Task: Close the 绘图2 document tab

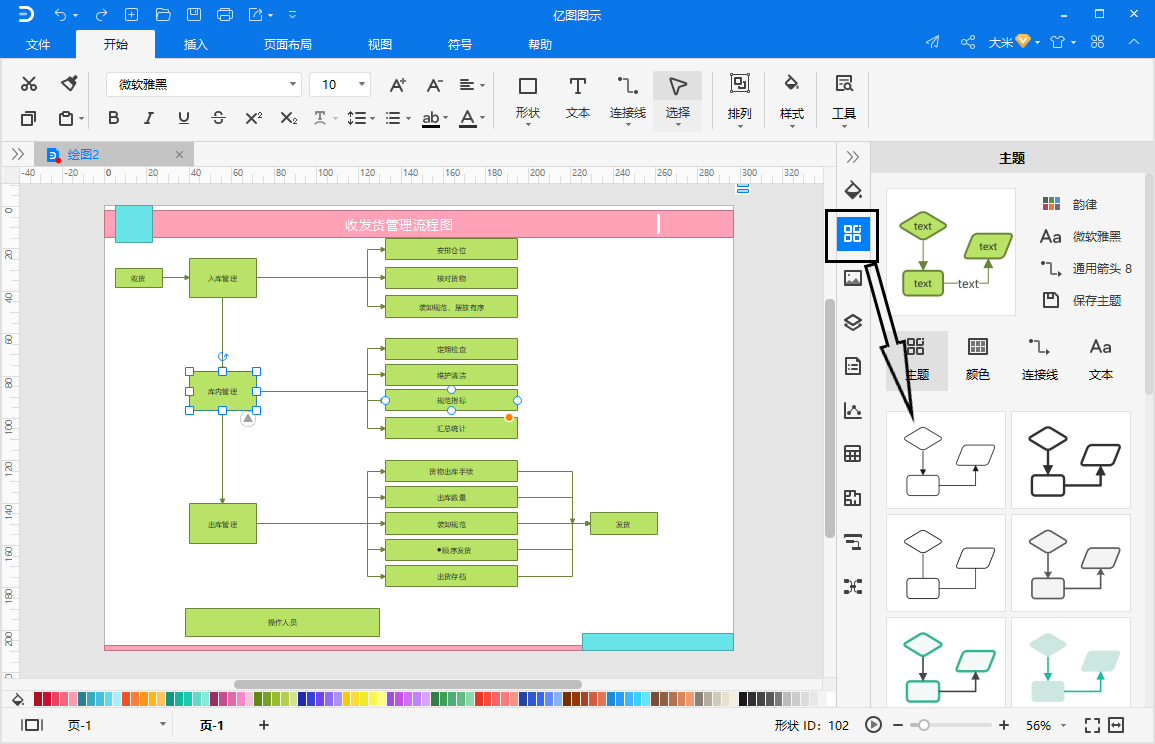Action: (179, 154)
